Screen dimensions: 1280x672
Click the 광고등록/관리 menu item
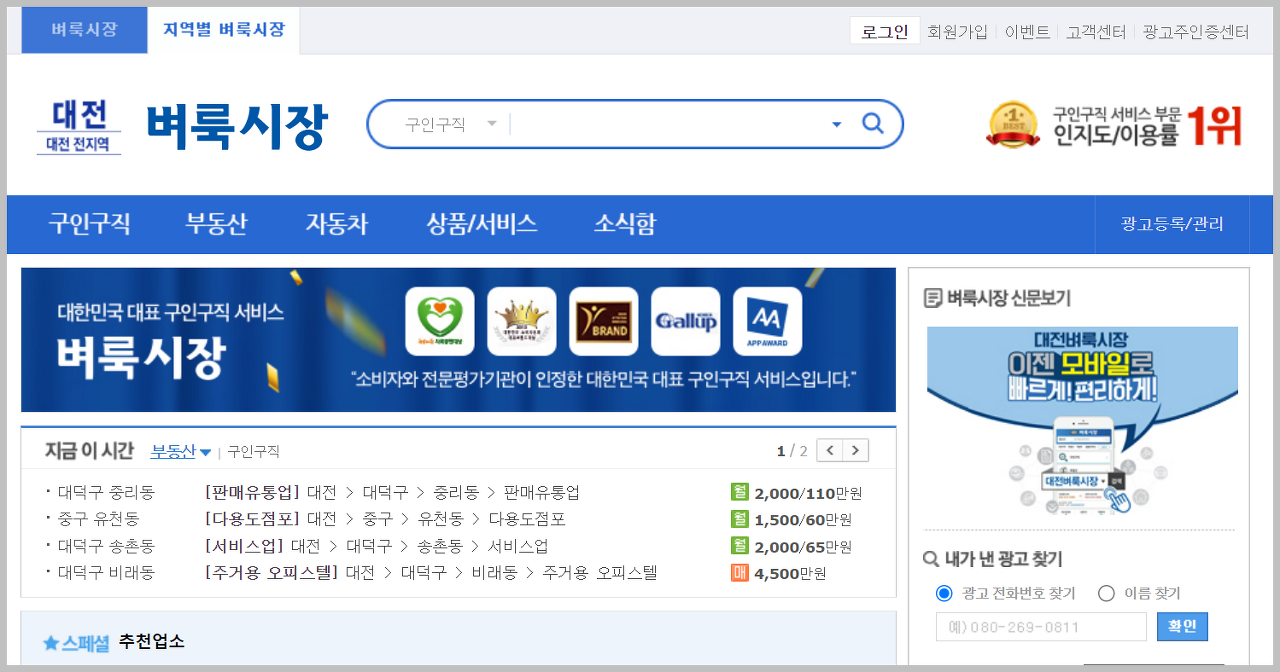(1172, 224)
